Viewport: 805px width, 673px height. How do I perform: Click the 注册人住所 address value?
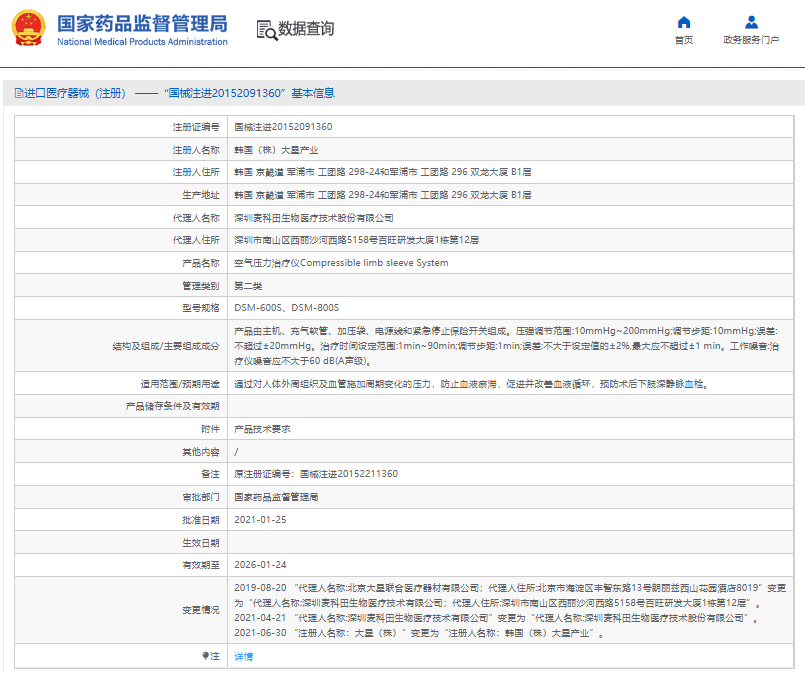383,172
